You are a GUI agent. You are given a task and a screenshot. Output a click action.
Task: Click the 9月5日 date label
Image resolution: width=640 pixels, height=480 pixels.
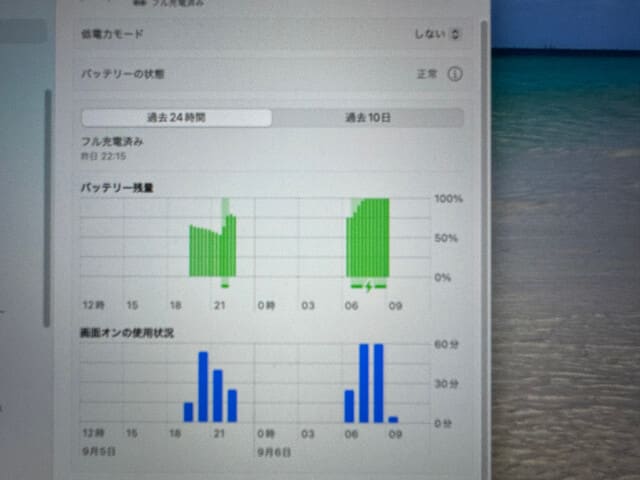tap(98, 451)
